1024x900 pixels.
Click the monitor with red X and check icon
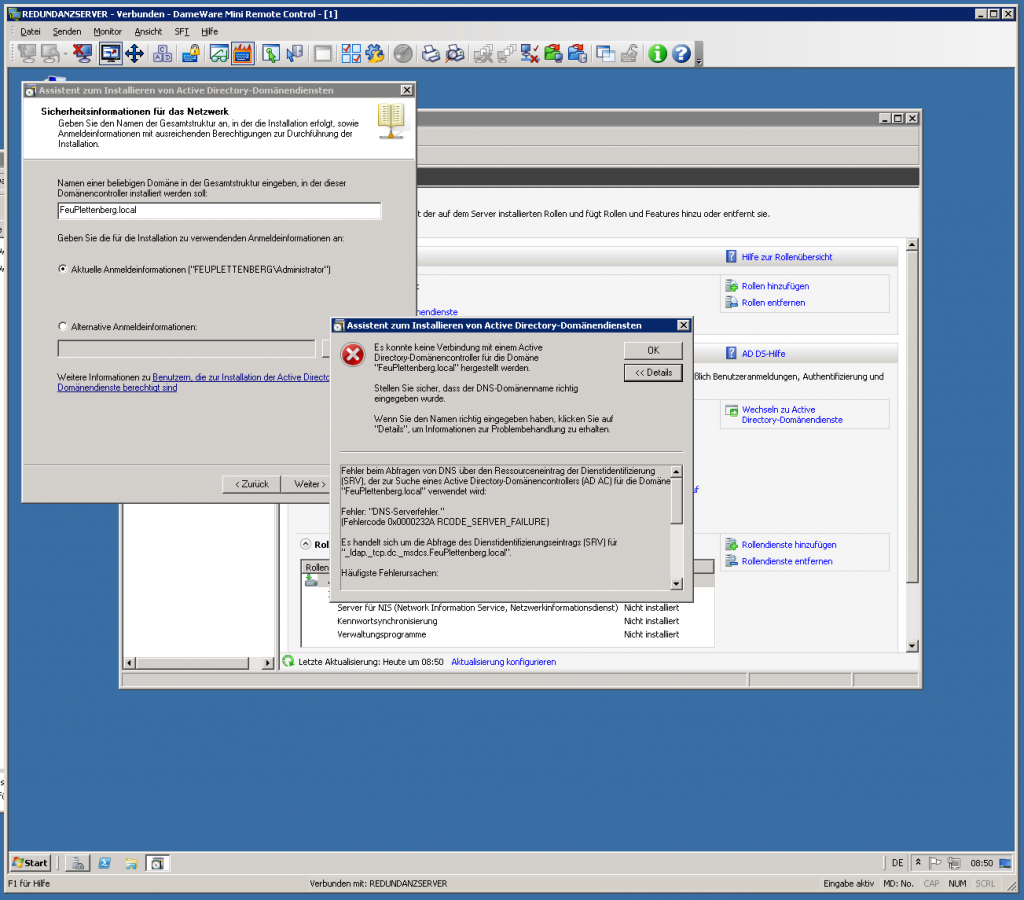[530, 54]
